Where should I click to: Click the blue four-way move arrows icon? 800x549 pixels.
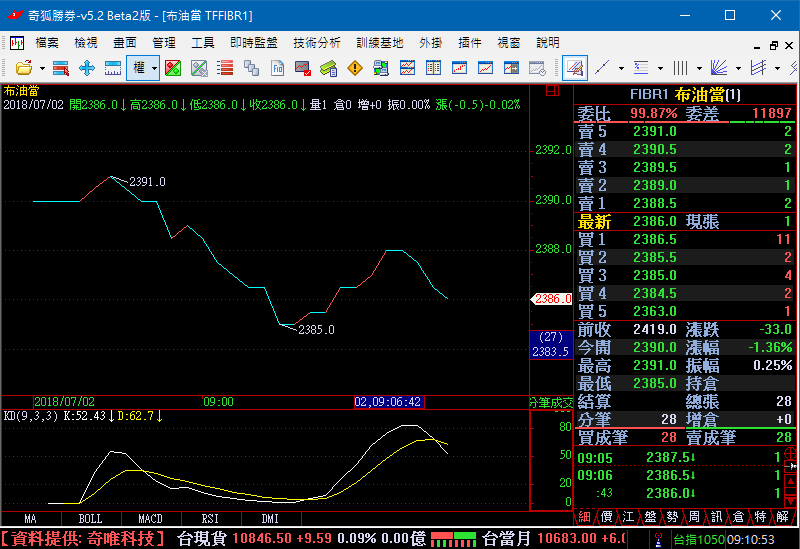87,68
